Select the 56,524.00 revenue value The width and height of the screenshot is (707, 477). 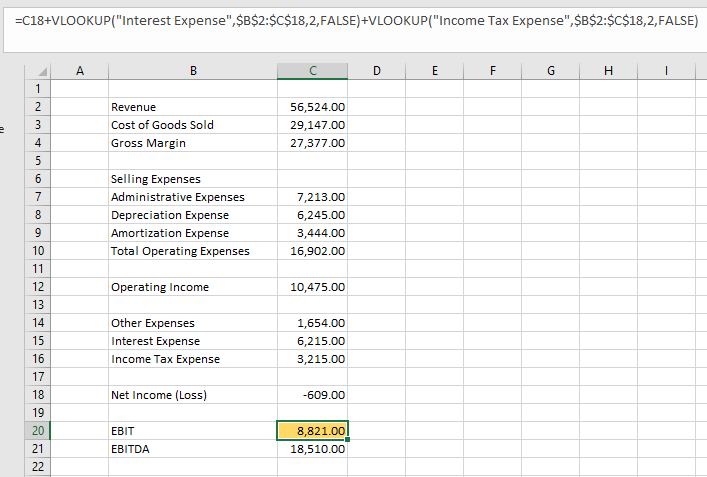tap(312, 107)
